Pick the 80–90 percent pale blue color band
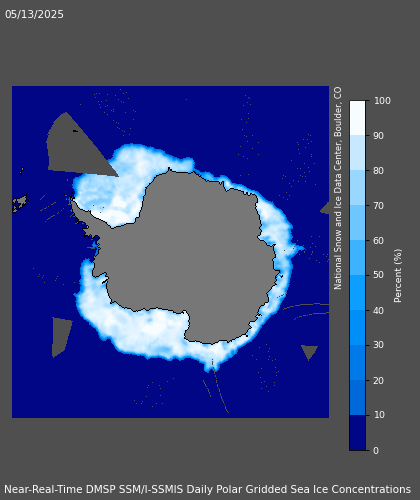This screenshot has width=420, height=500. (x=358, y=153)
